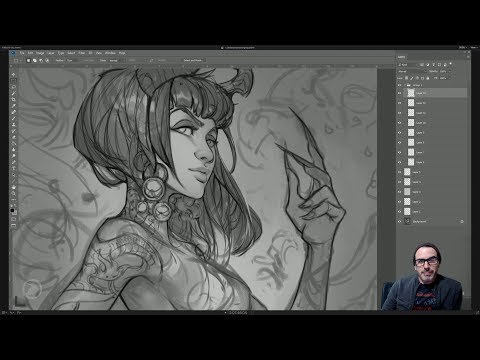Open the Window menu
The image size is (480, 360).
[110, 53]
